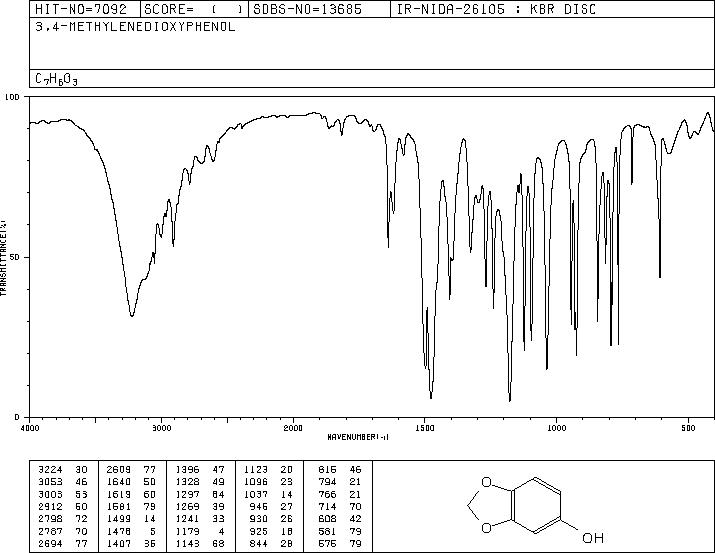Select the 3224 30 entry in peak table
This screenshot has height=553, width=715.
click(x=63, y=470)
